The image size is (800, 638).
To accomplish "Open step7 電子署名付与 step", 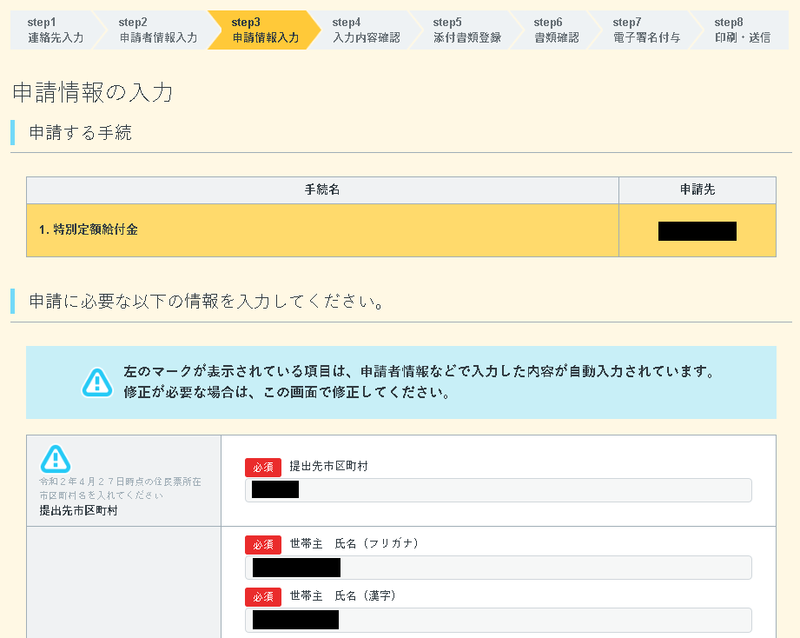I will pyautogui.click(x=646, y=30).
